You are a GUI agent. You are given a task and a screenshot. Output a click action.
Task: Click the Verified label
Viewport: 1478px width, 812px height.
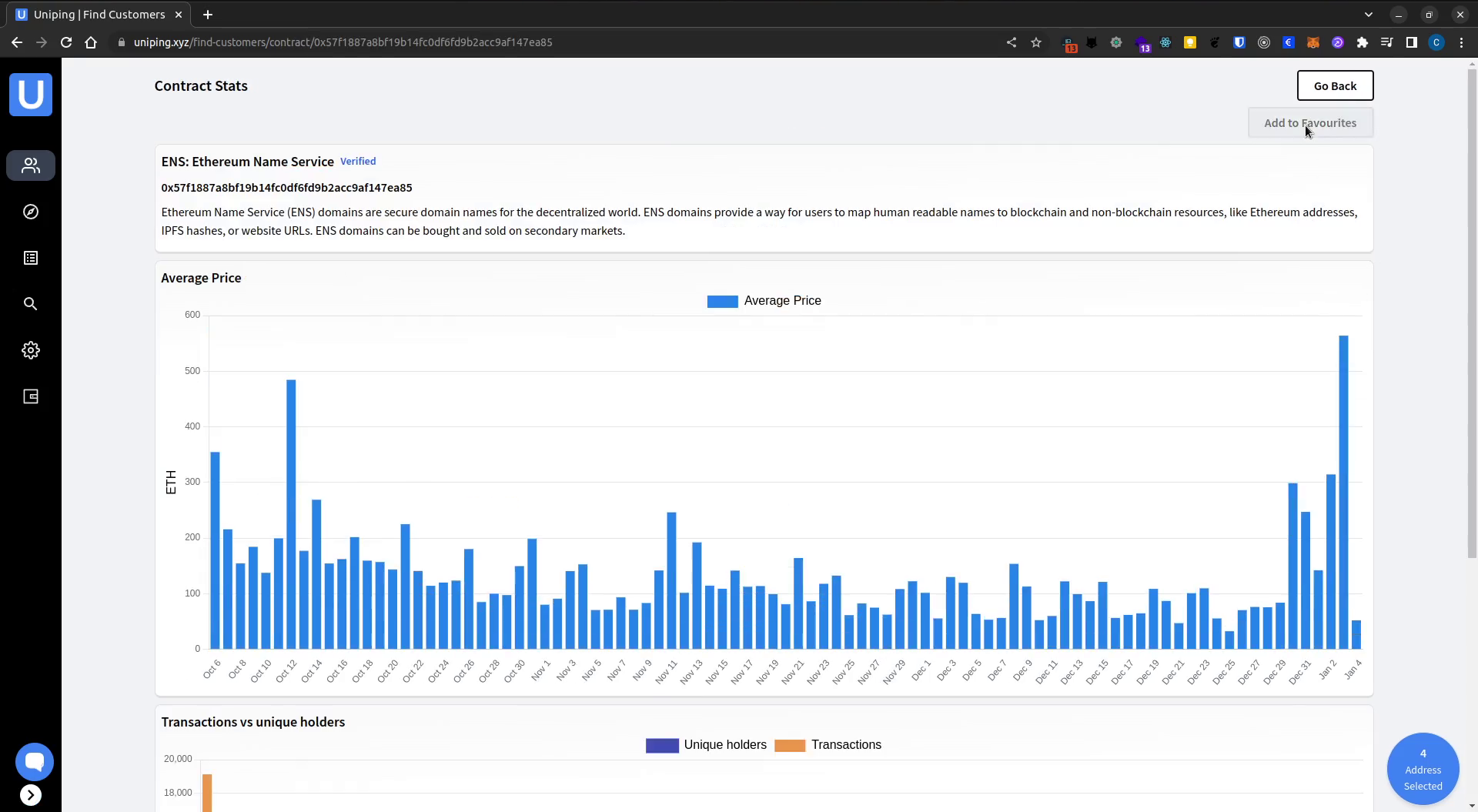click(358, 161)
